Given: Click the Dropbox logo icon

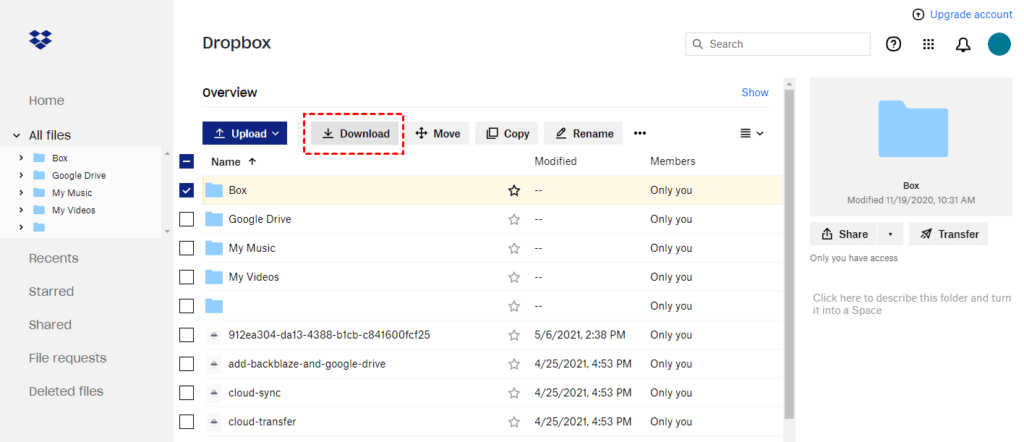Looking at the screenshot, I should 40,40.
